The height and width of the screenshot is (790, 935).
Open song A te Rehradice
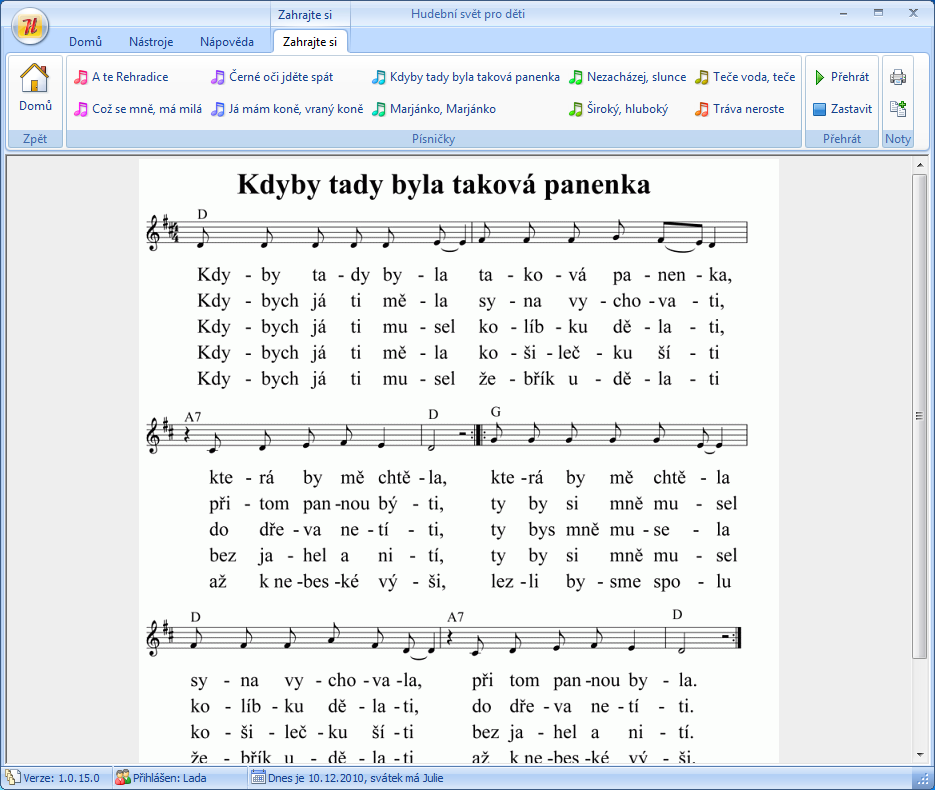click(121, 77)
